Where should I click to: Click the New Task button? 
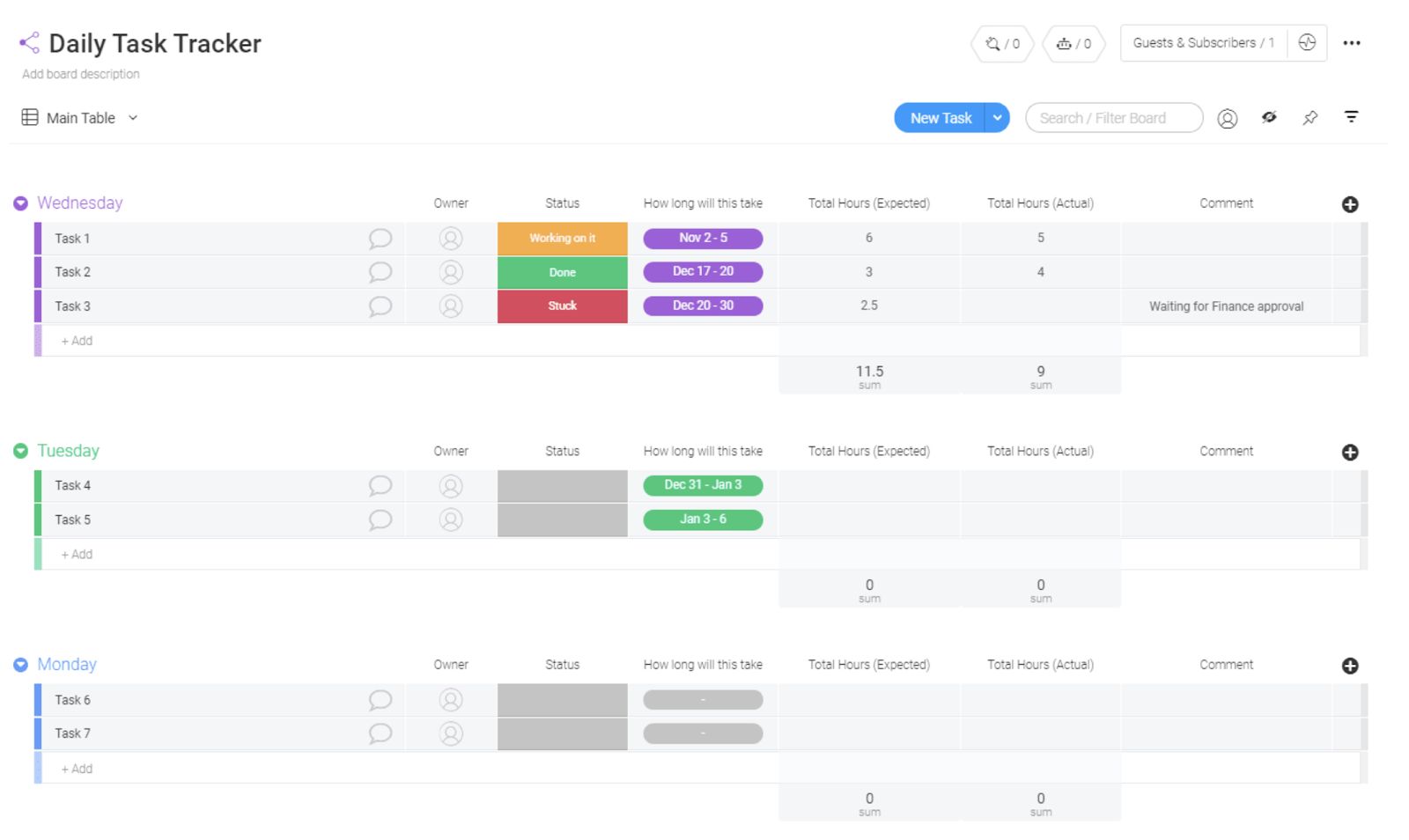pos(941,117)
